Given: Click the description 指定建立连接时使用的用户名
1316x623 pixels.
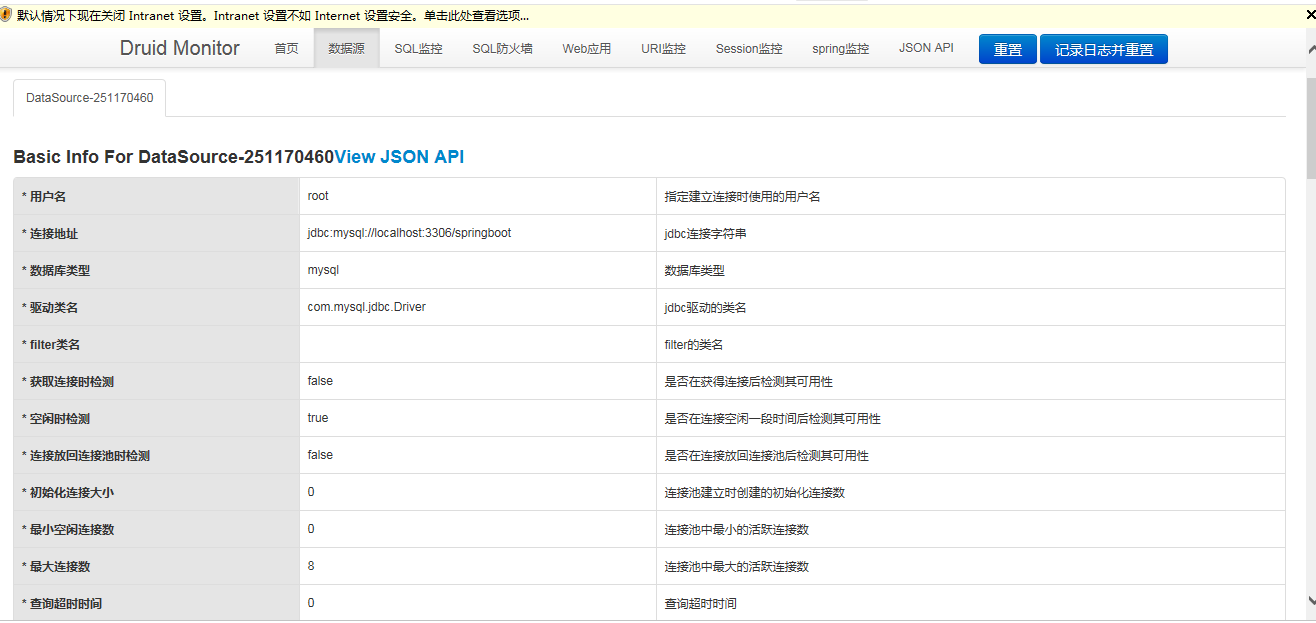Looking at the screenshot, I should pyautogui.click(x=742, y=197).
